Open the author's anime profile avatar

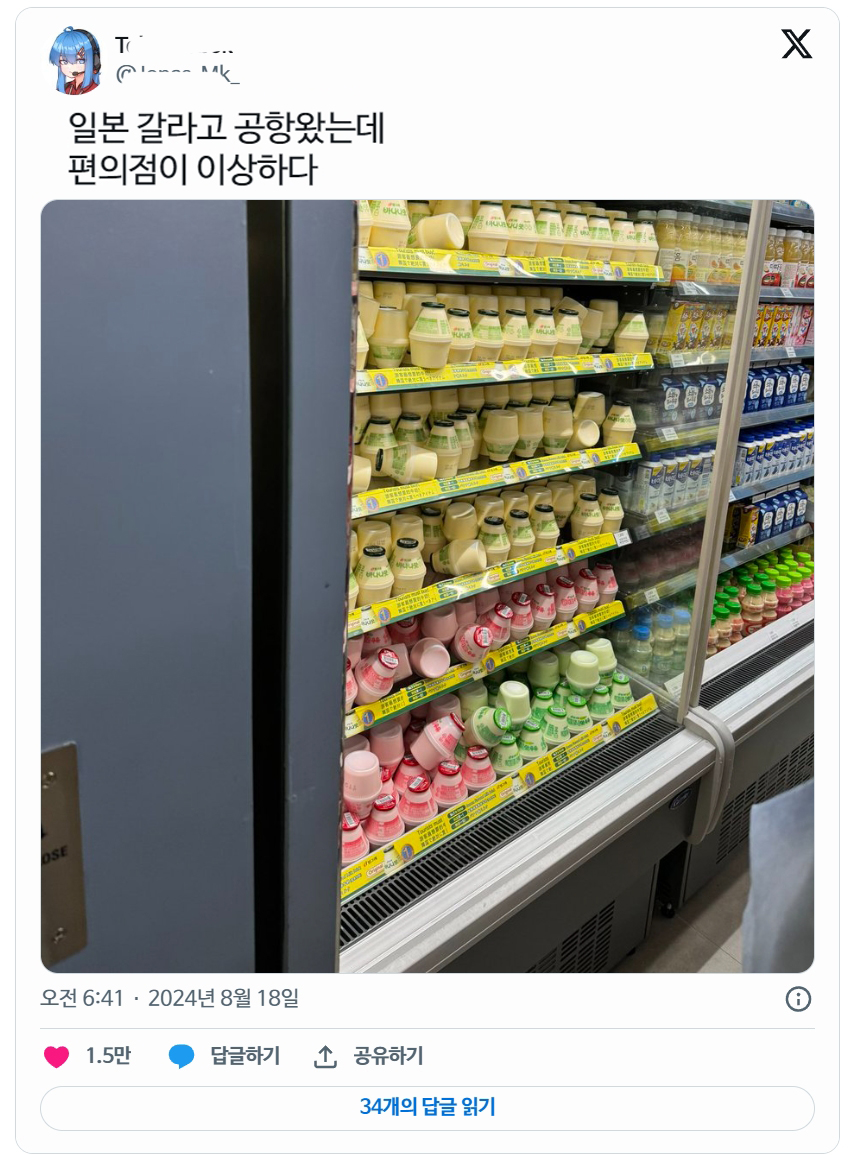[75, 60]
